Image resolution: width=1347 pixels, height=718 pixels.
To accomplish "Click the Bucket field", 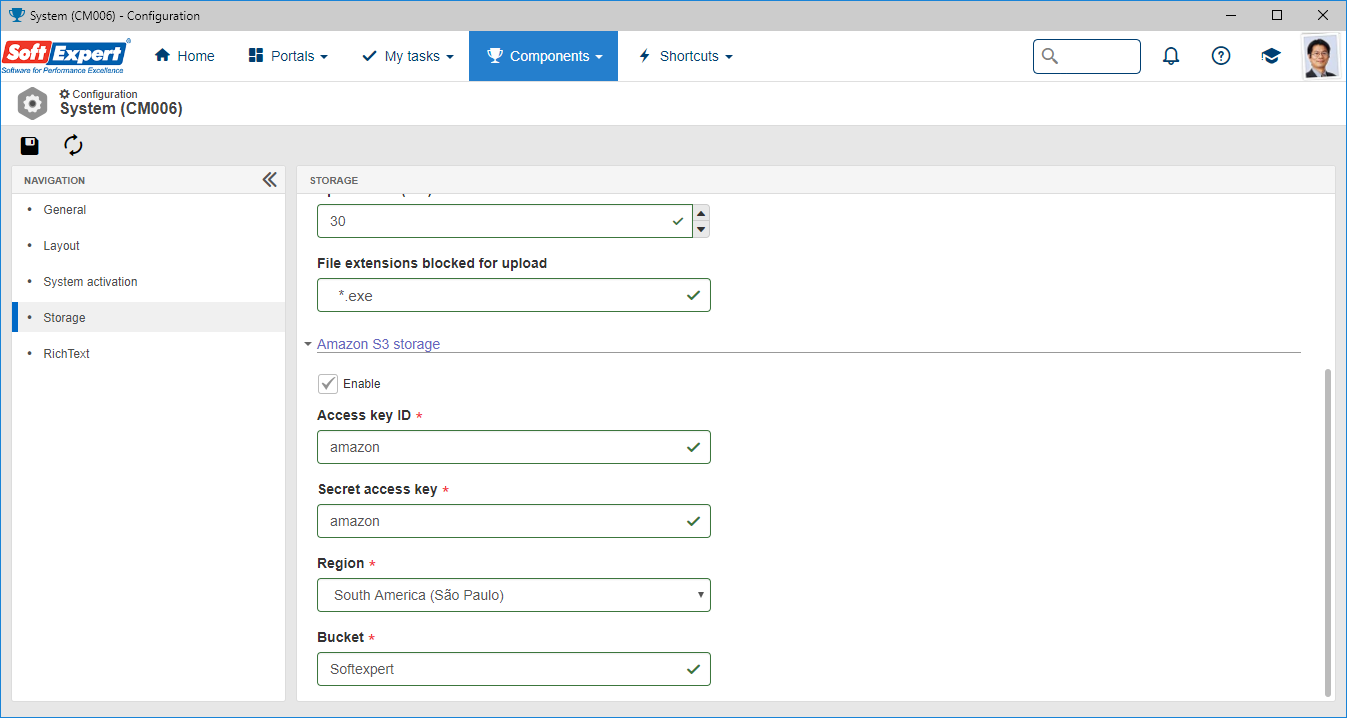I will (514, 669).
